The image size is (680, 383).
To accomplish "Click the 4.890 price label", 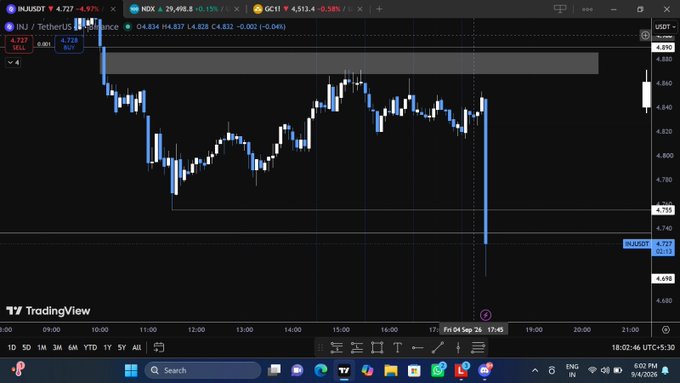I will point(664,47).
